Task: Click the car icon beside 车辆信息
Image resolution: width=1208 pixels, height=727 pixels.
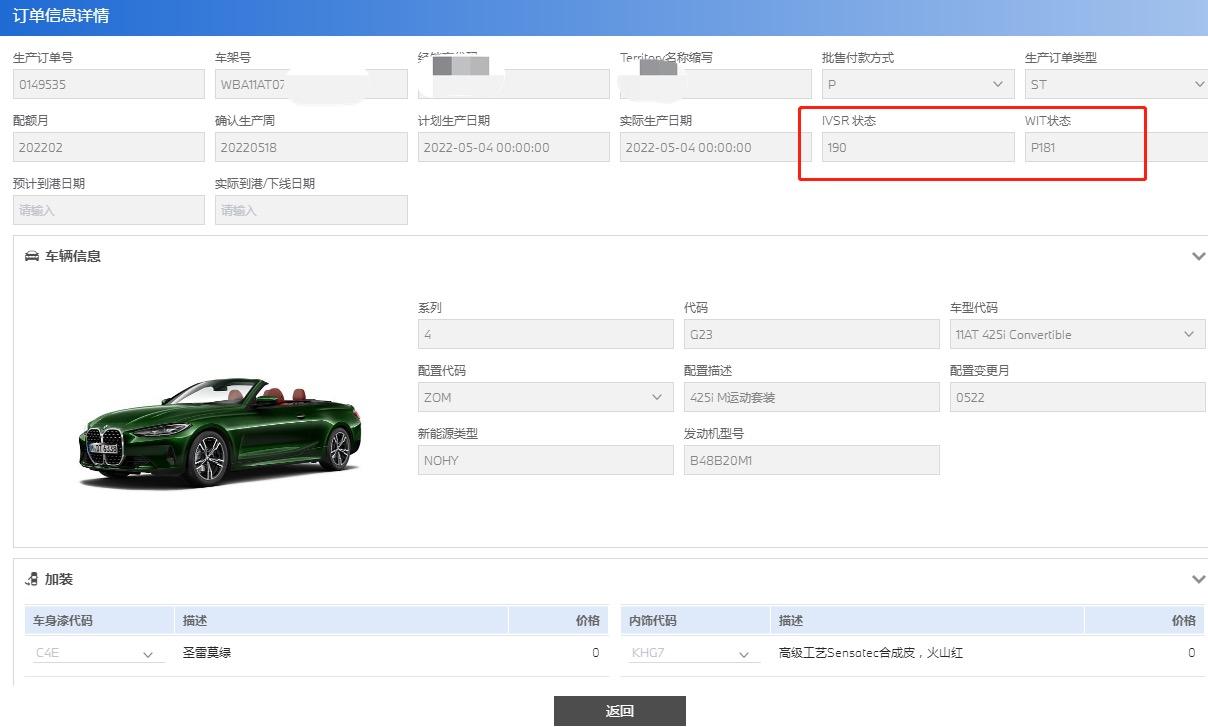Action: [x=32, y=256]
